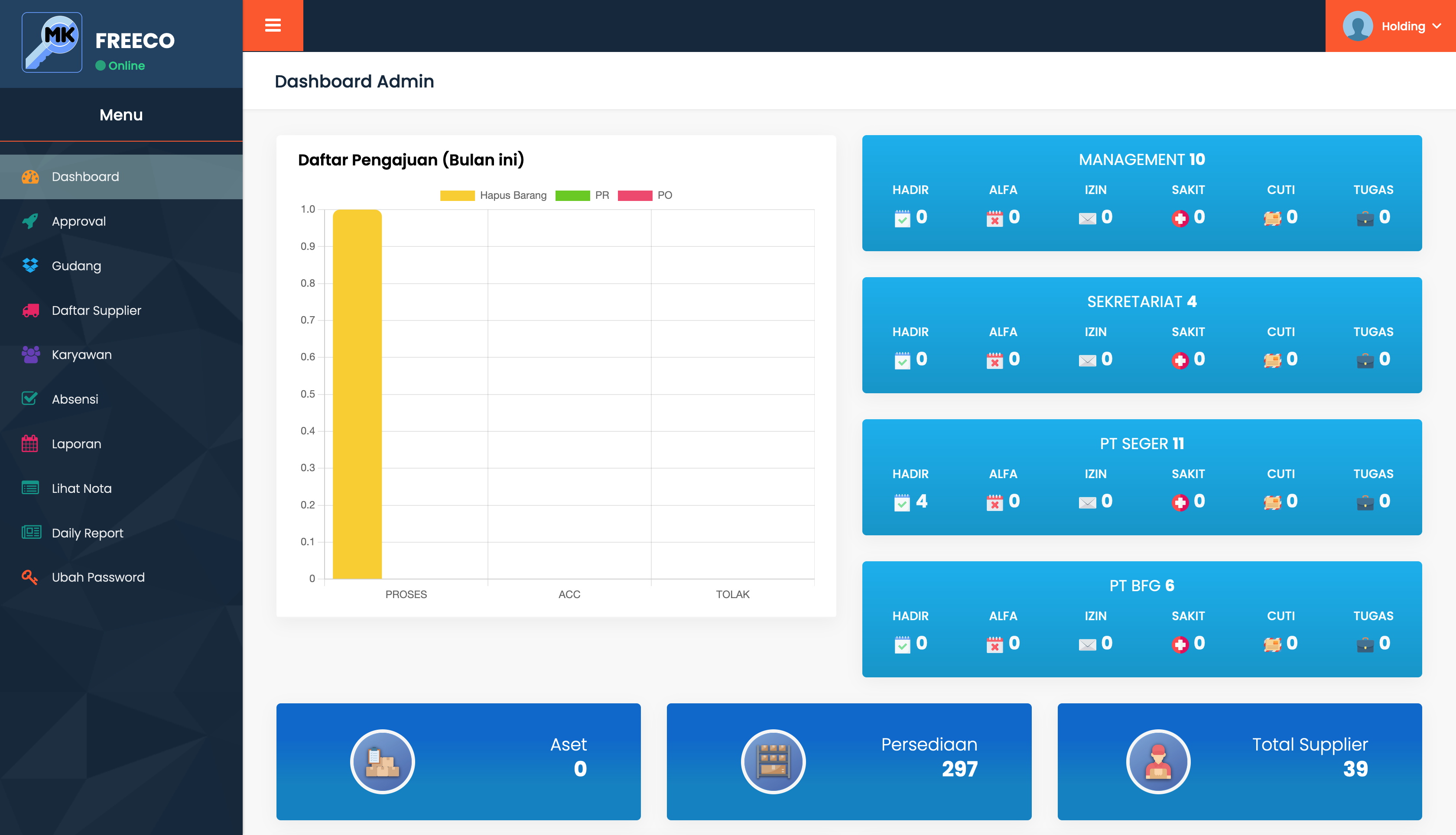This screenshot has width=1456, height=835.
Task: Click the Ubah Password key icon
Action: [x=30, y=577]
